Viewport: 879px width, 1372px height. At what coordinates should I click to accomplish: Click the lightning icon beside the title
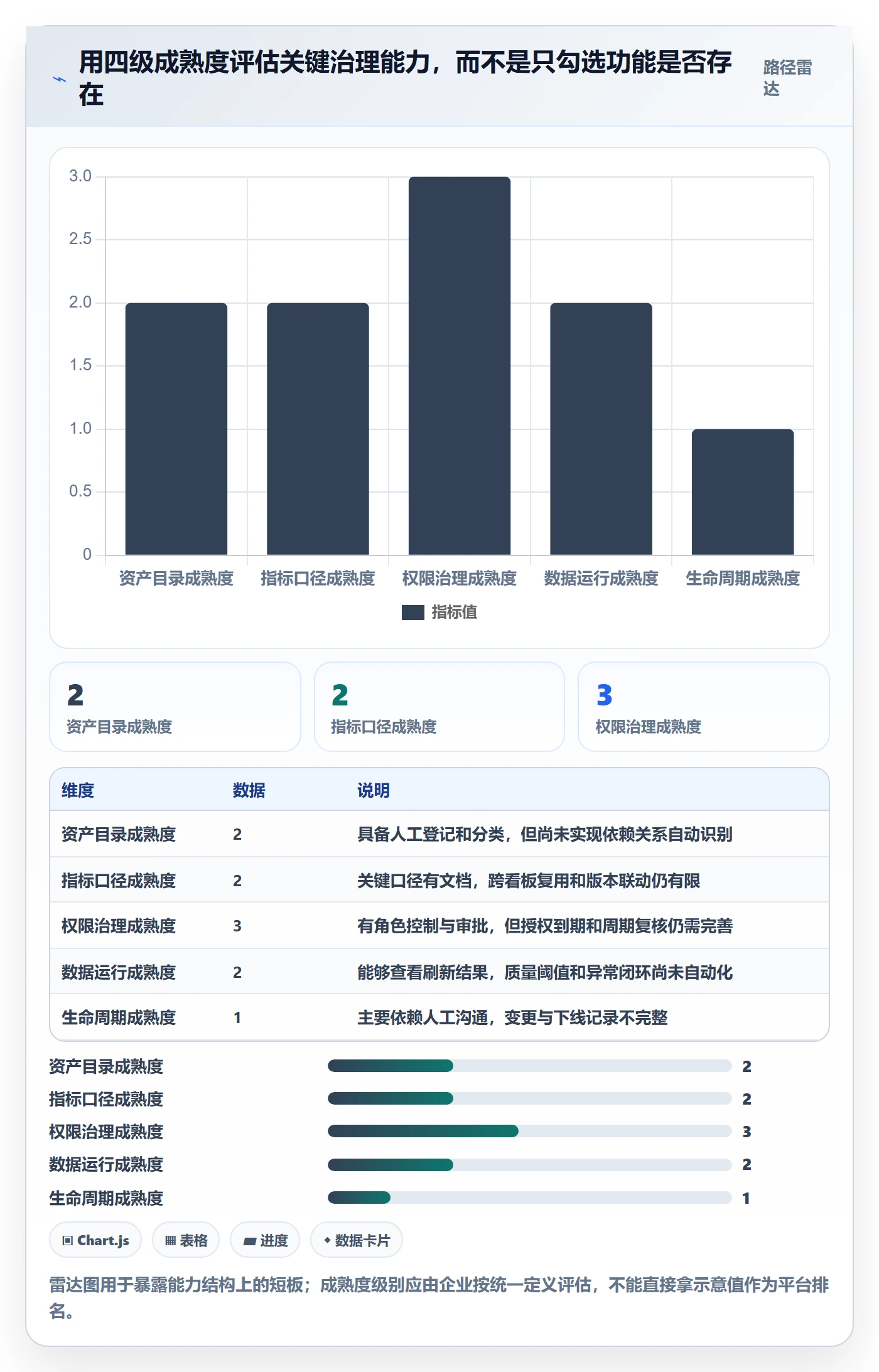coord(59,80)
